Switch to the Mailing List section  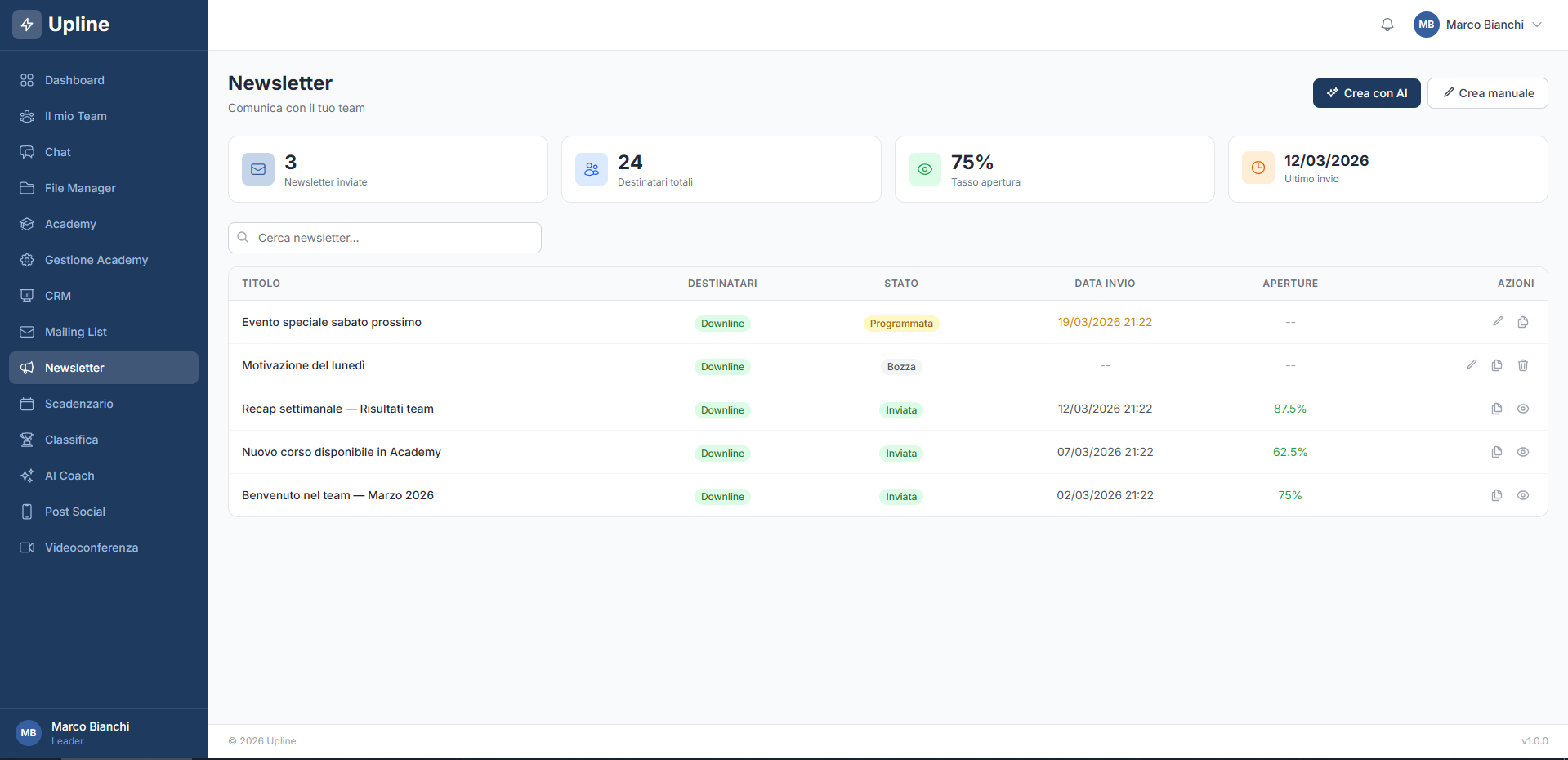pyautogui.click(x=75, y=332)
